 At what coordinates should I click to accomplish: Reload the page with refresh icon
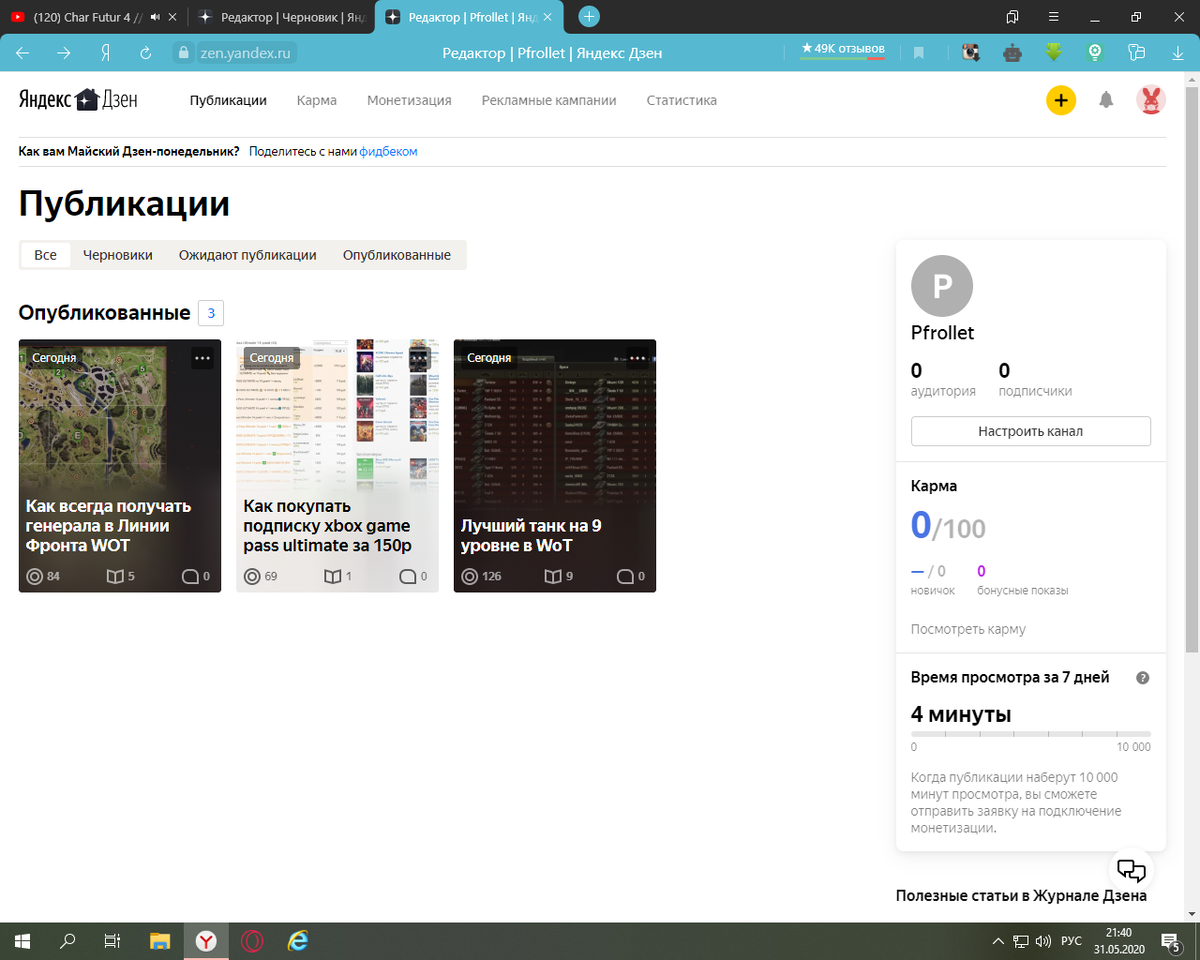[146, 53]
